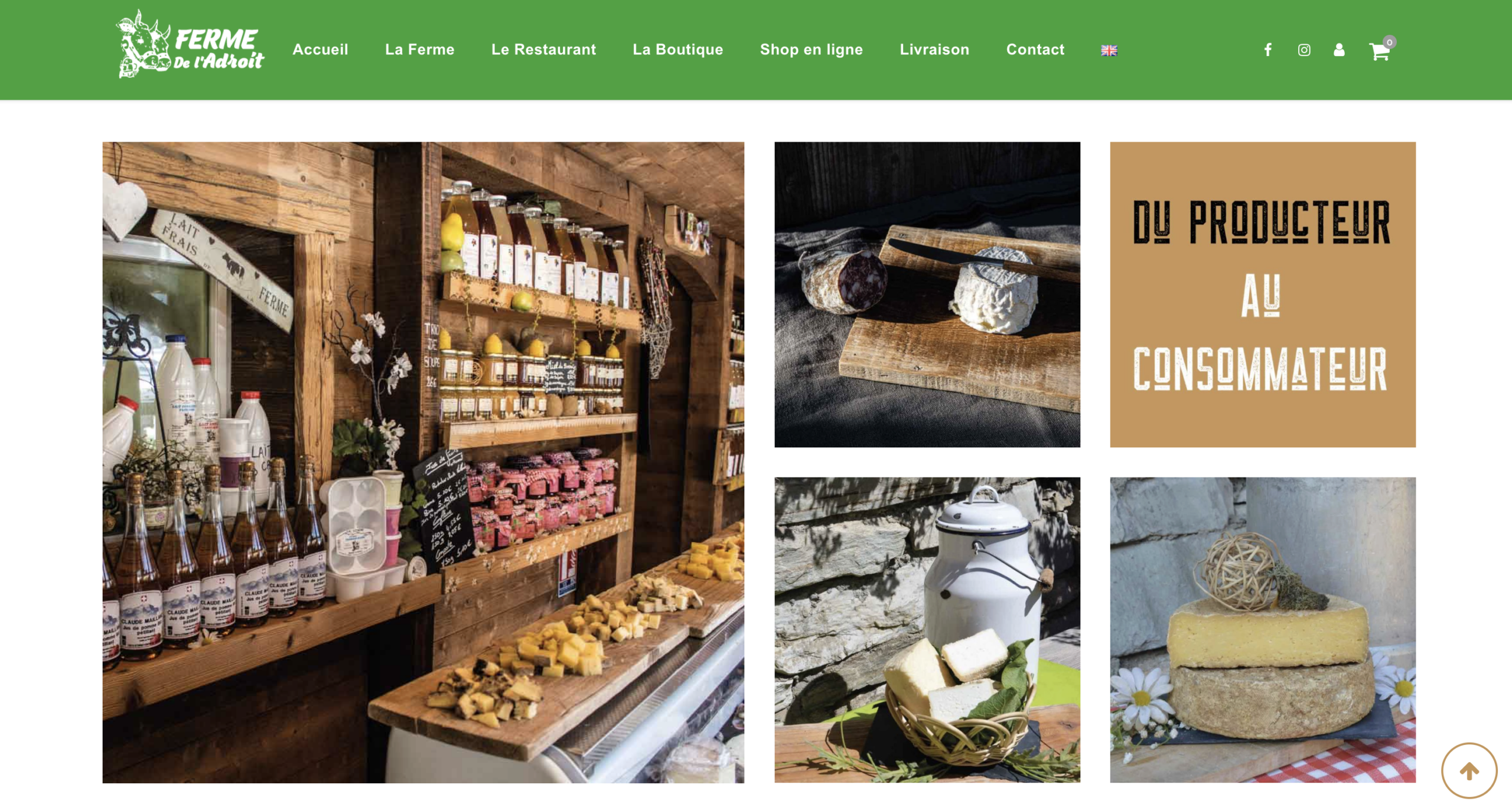Open Shop en ligne
1512x801 pixels.
pyautogui.click(x=811, y=50)
